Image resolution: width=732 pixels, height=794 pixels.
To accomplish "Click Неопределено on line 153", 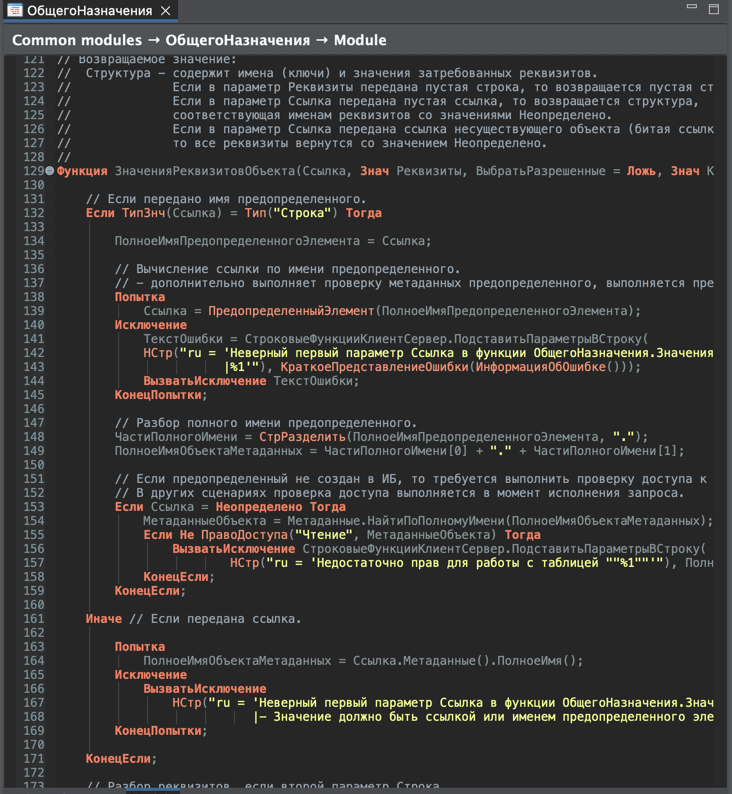I will (x=259, y=507).
